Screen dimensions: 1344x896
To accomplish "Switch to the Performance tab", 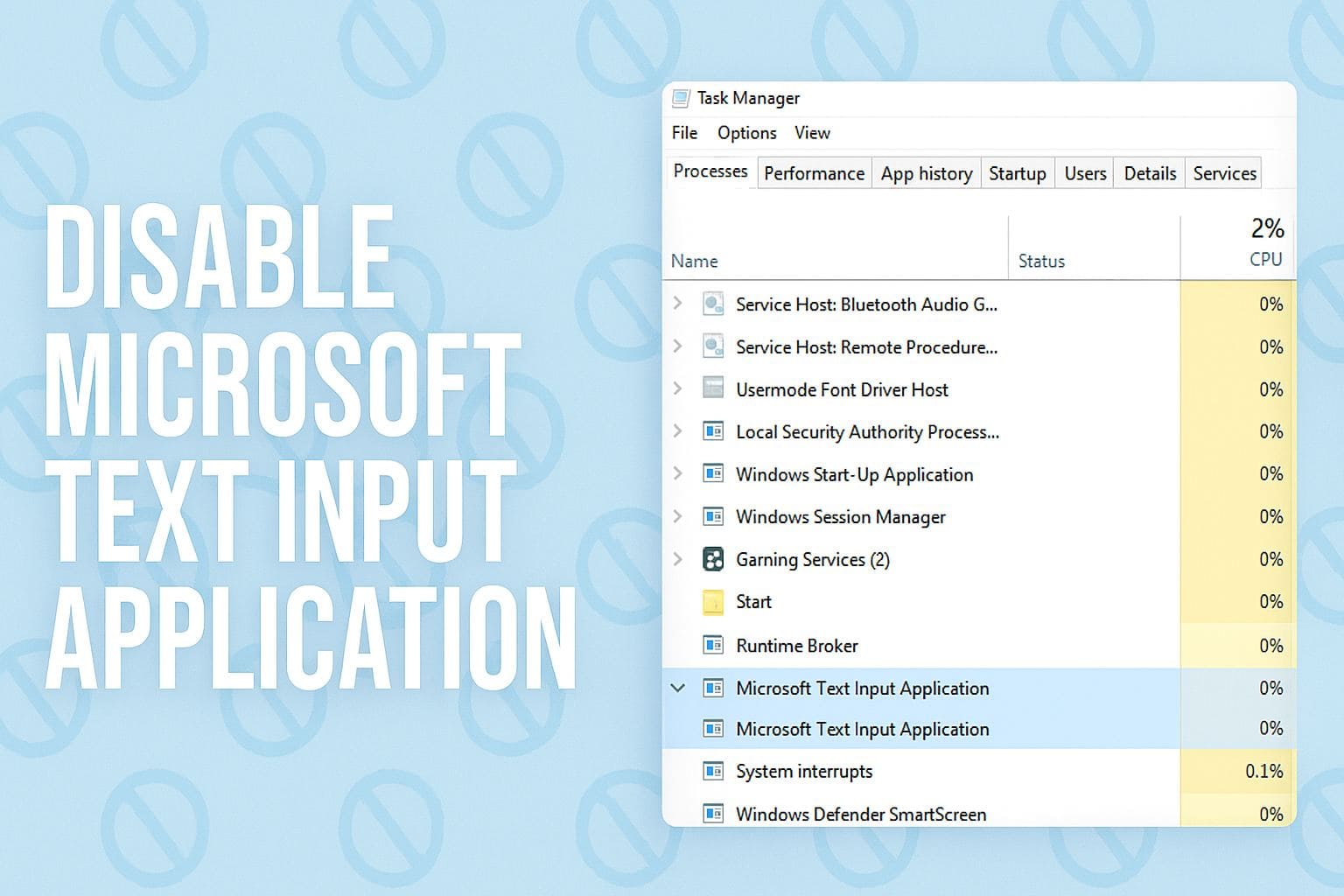I will pos(813,173).
